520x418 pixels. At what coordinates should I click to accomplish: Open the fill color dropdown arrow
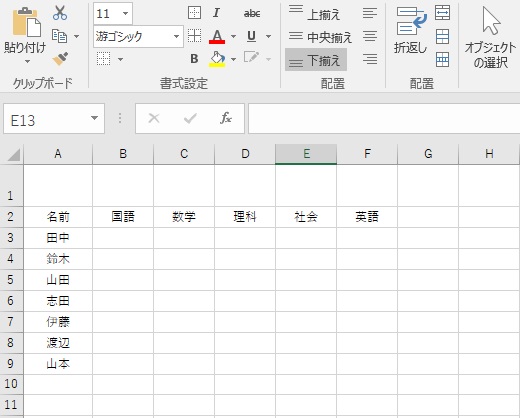pos(233,60)
